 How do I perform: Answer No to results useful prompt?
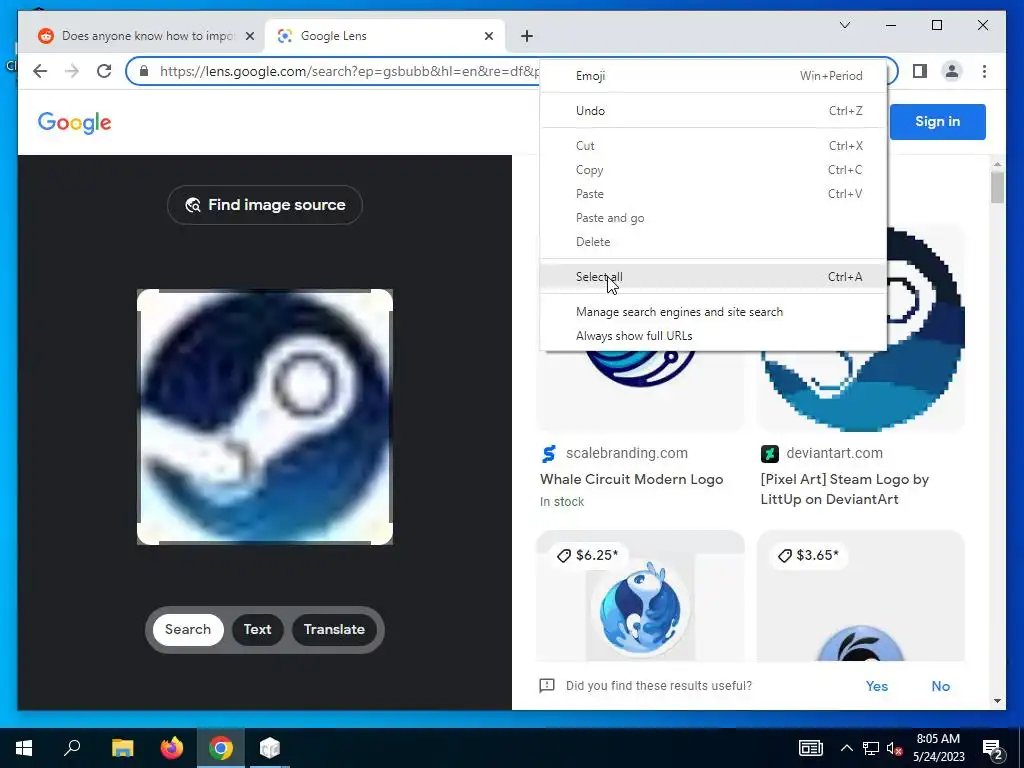[940, 686]
